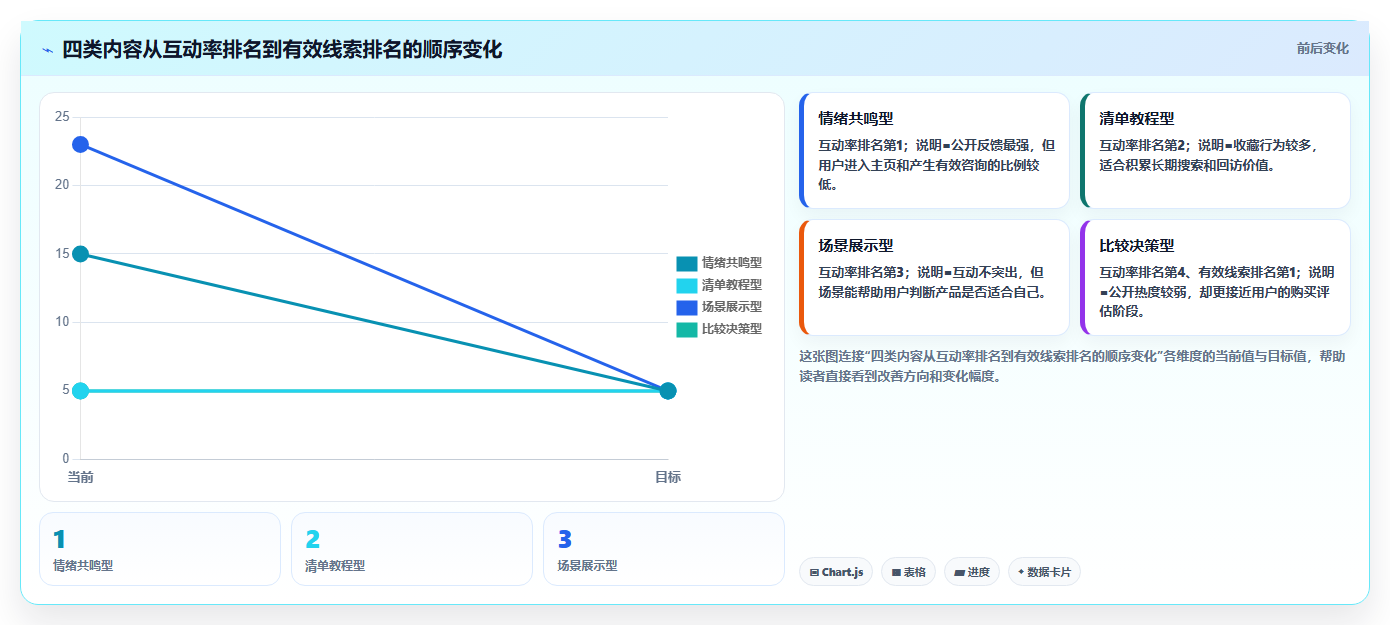
Task: Click the current data point at value 5
Action: (x=80, y=391)
